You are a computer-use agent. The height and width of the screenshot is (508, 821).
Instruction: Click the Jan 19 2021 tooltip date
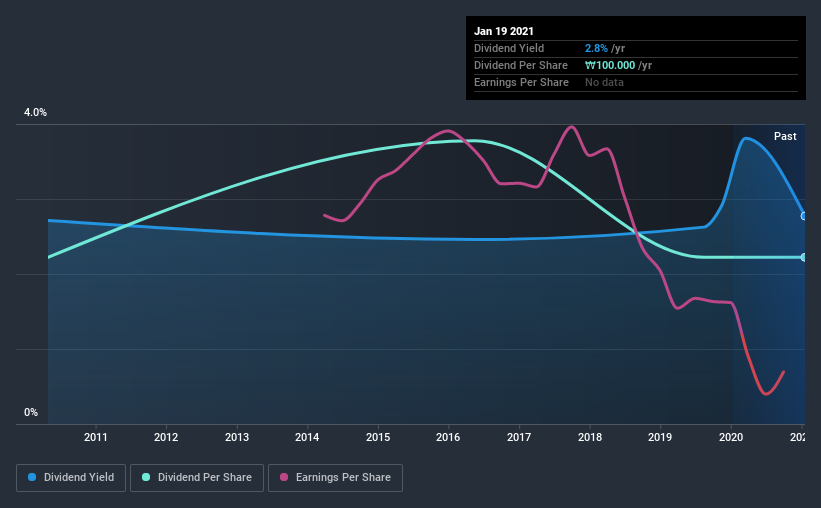[x=504, y=31]
